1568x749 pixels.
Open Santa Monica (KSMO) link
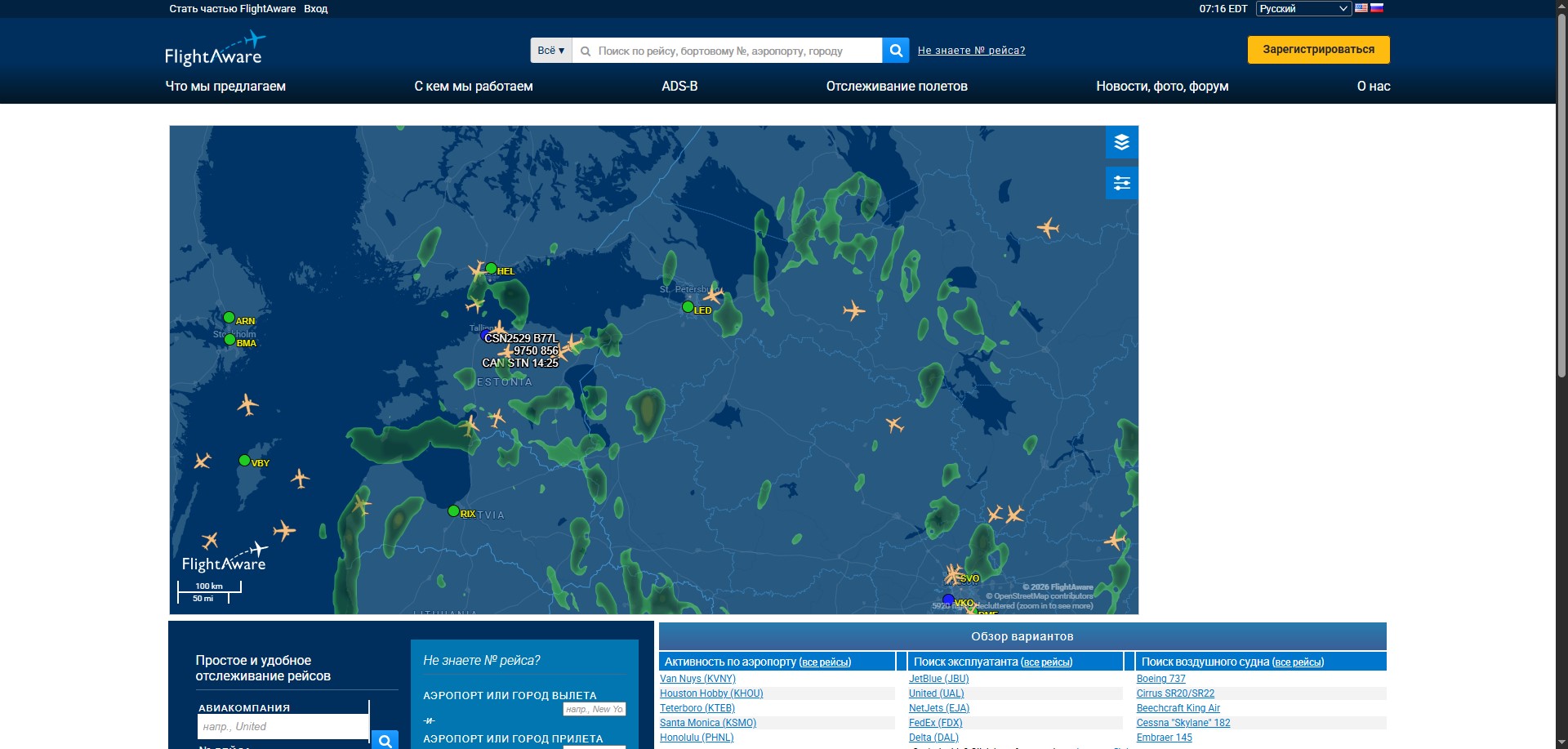(x=708, y=723)
